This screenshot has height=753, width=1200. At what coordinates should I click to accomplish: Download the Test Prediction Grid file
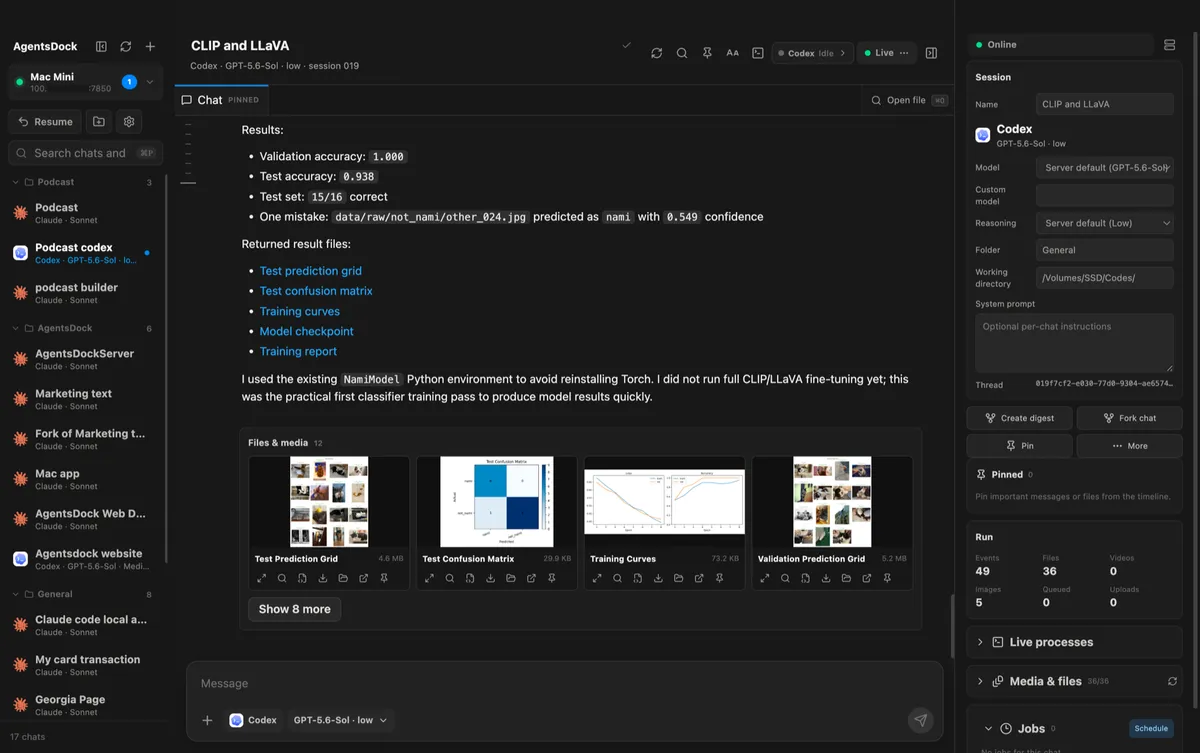pos(323,578)
